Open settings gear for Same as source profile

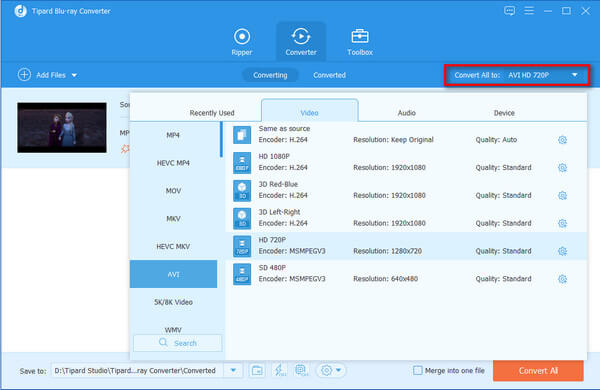[562, 140]
